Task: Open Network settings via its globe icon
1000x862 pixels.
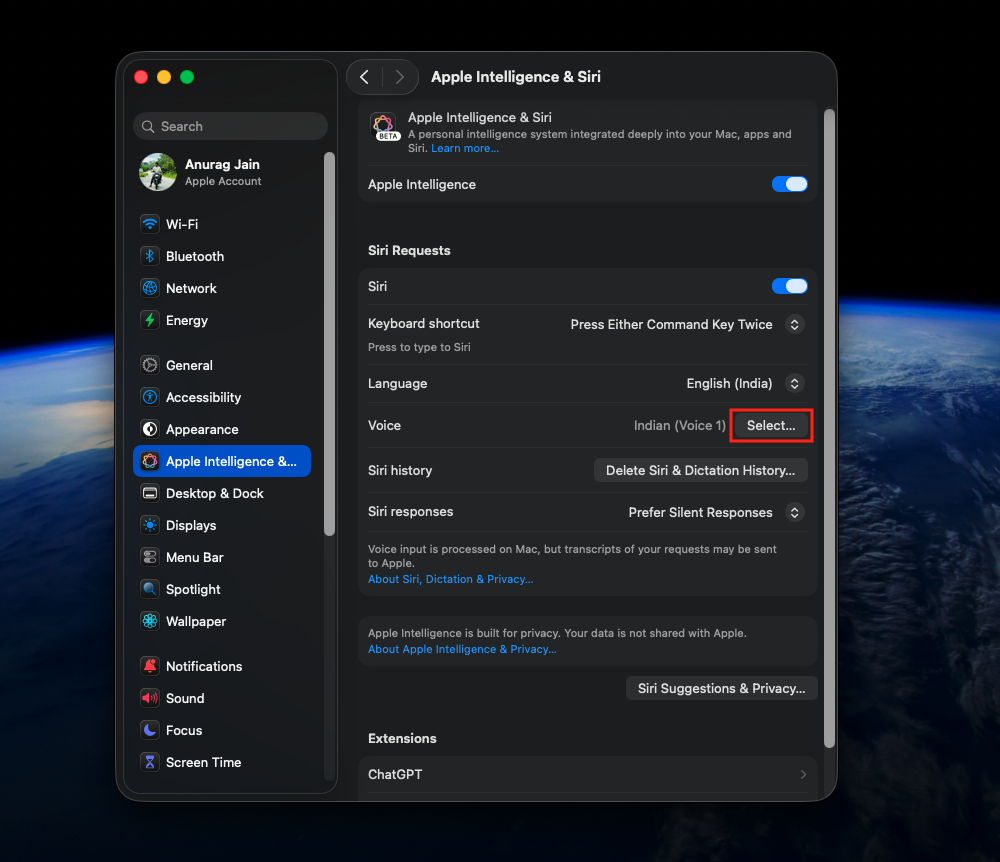Action: [x=149, y=288]
